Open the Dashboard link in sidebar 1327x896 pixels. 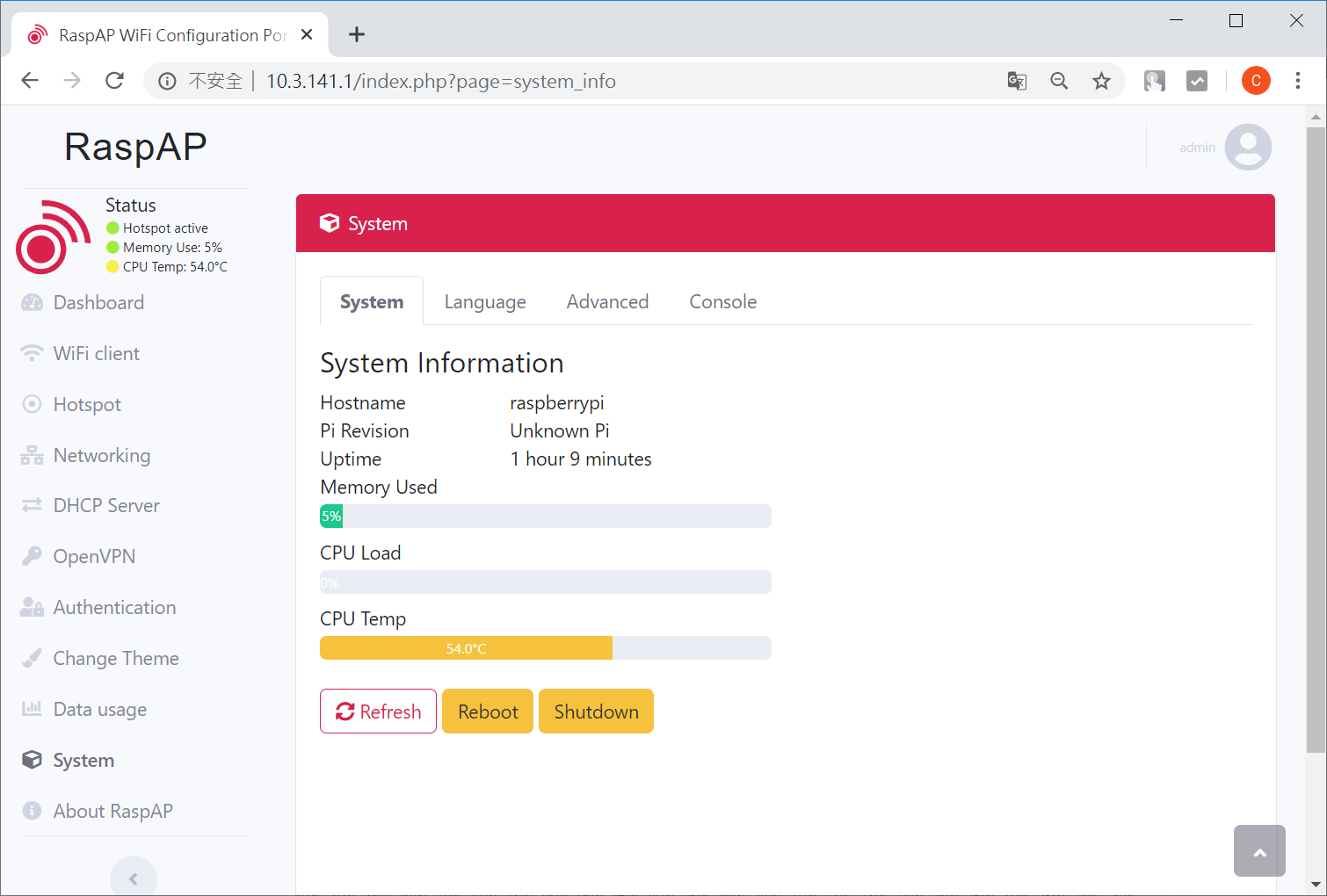(98, 303)
